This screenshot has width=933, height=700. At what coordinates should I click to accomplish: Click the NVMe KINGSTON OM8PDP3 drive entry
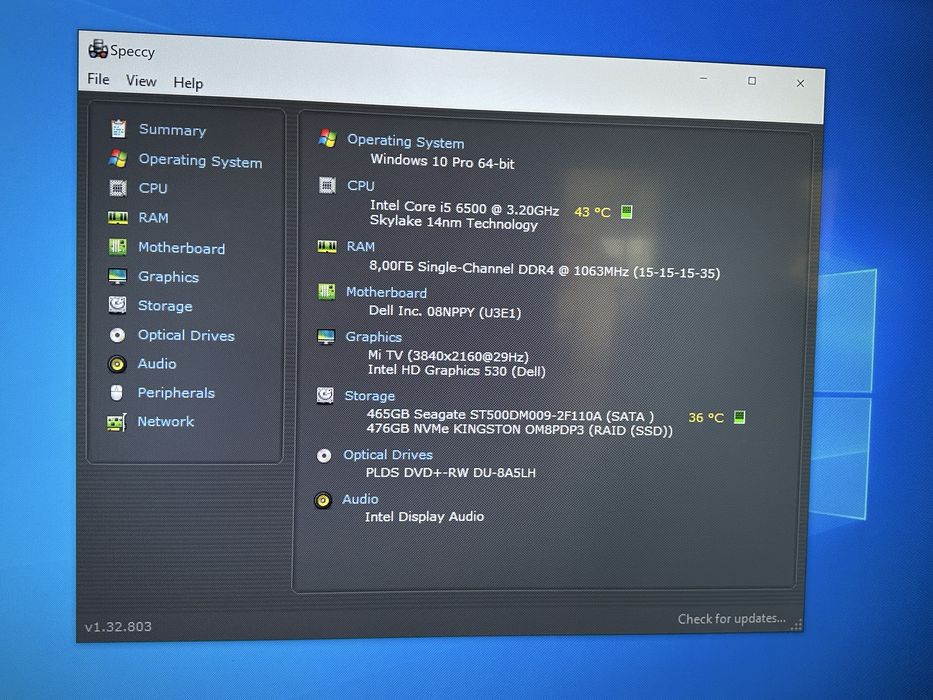tap(519, 429)
